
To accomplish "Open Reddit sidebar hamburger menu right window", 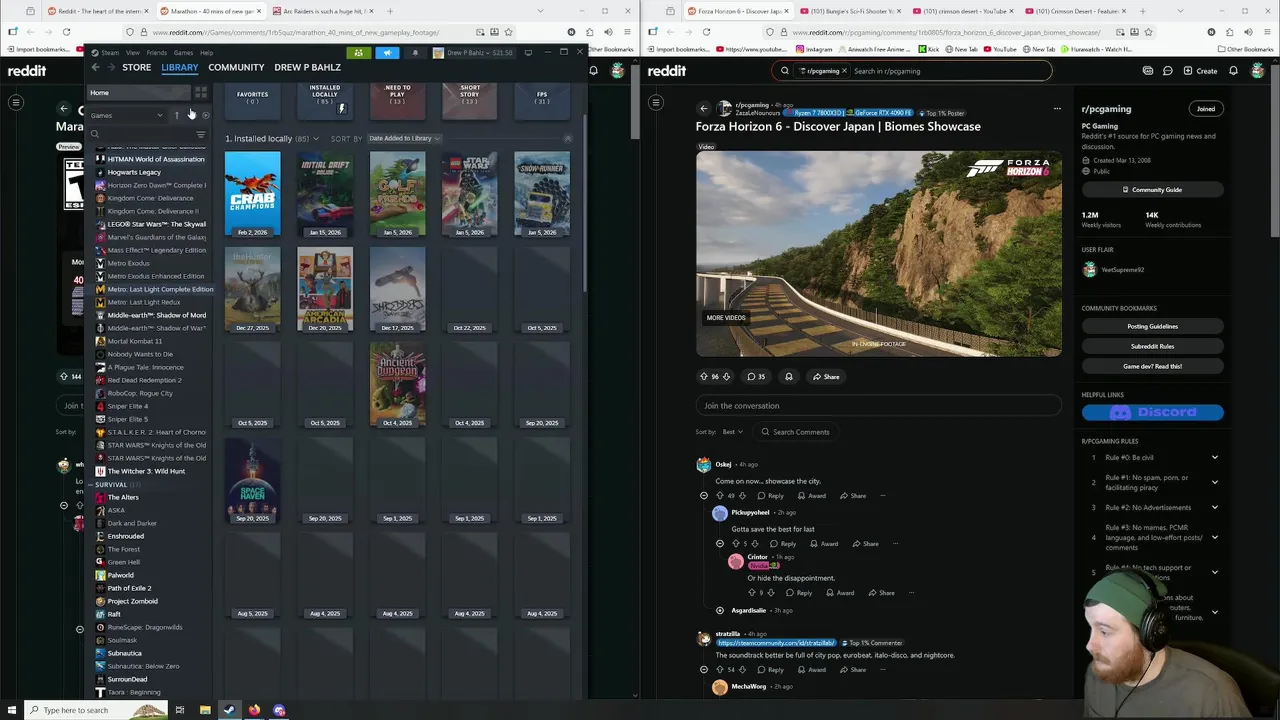I will click(x=656, y=102).
